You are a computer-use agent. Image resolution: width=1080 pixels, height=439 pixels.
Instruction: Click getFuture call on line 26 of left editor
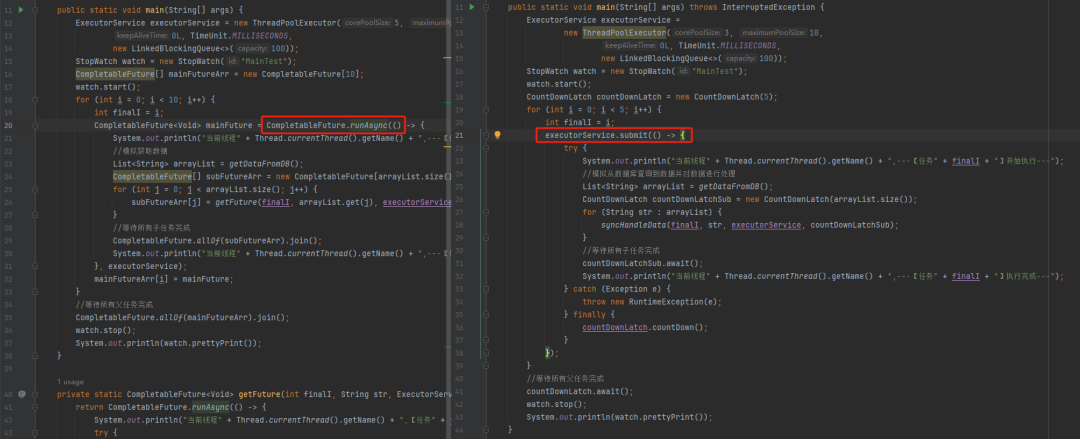click(333, 203)
